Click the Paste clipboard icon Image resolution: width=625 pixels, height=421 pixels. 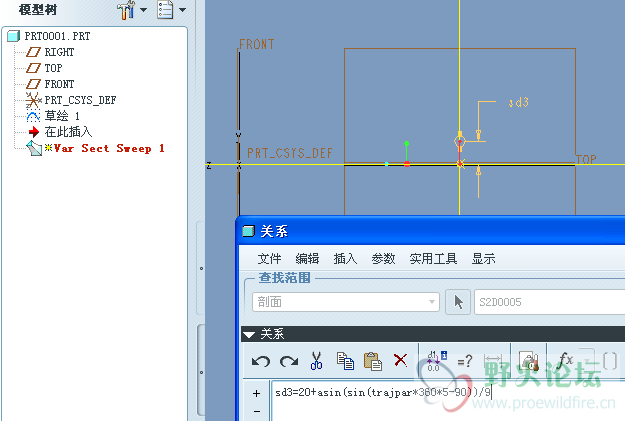[373, 361]
